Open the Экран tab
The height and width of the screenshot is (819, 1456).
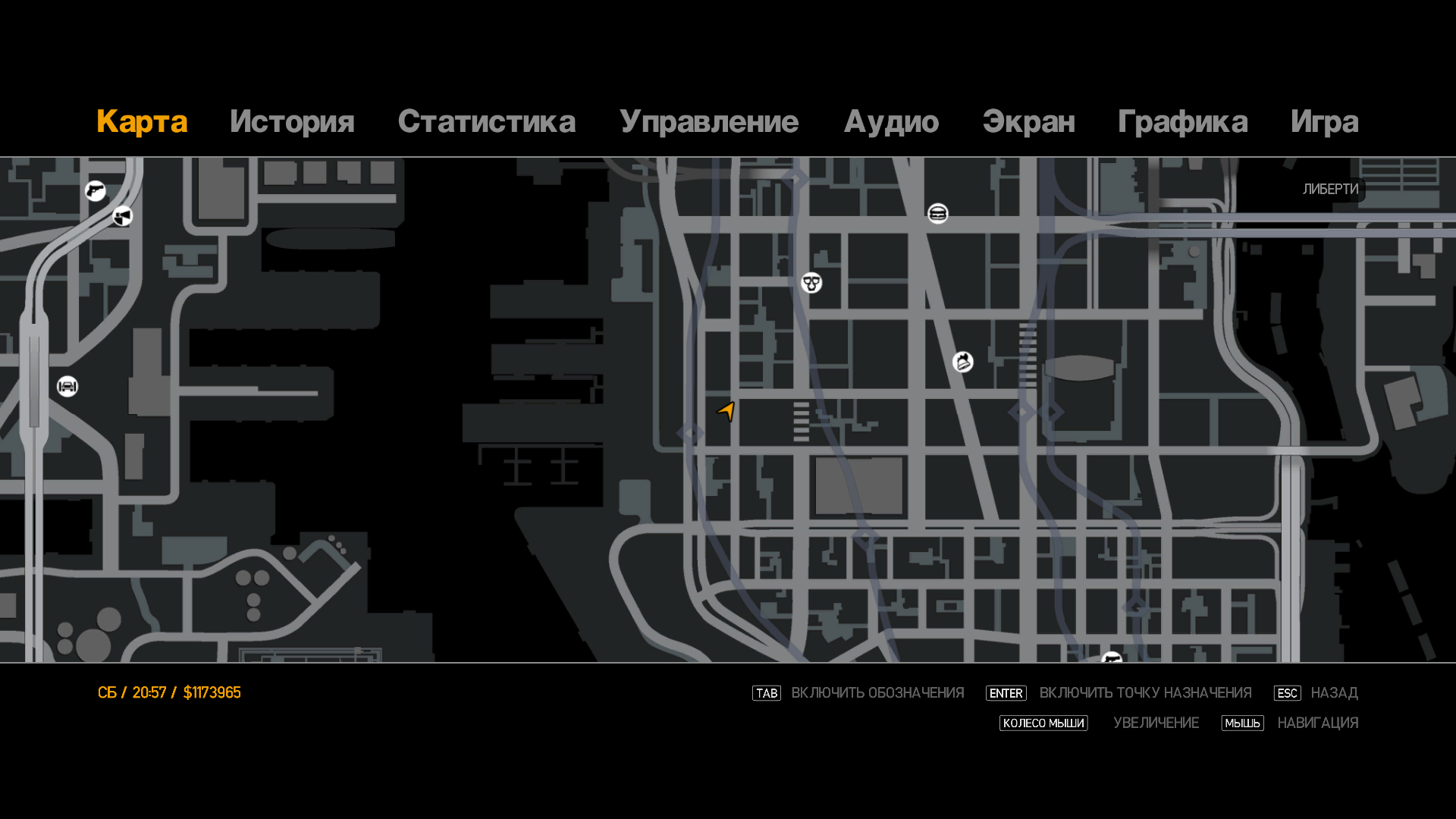(x=1028, y=121)
